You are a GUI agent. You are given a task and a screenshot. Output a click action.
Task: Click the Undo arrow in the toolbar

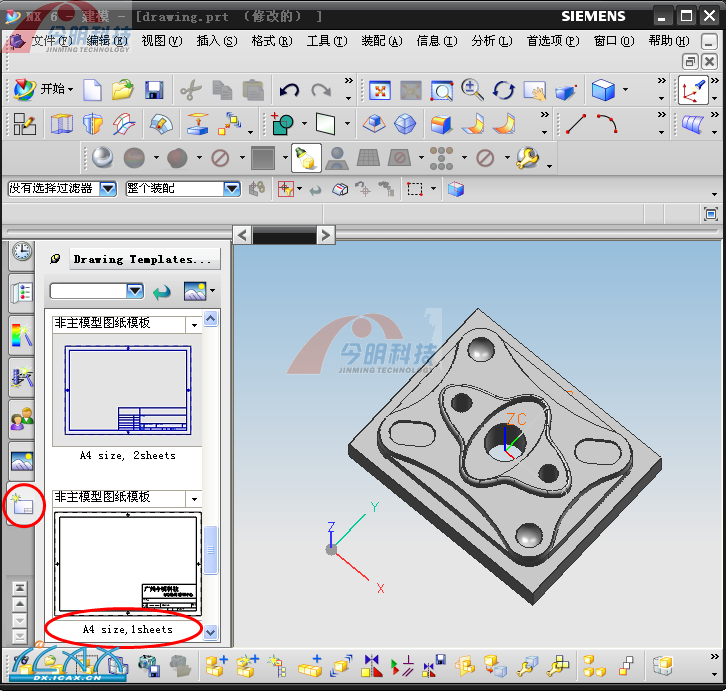289,90
